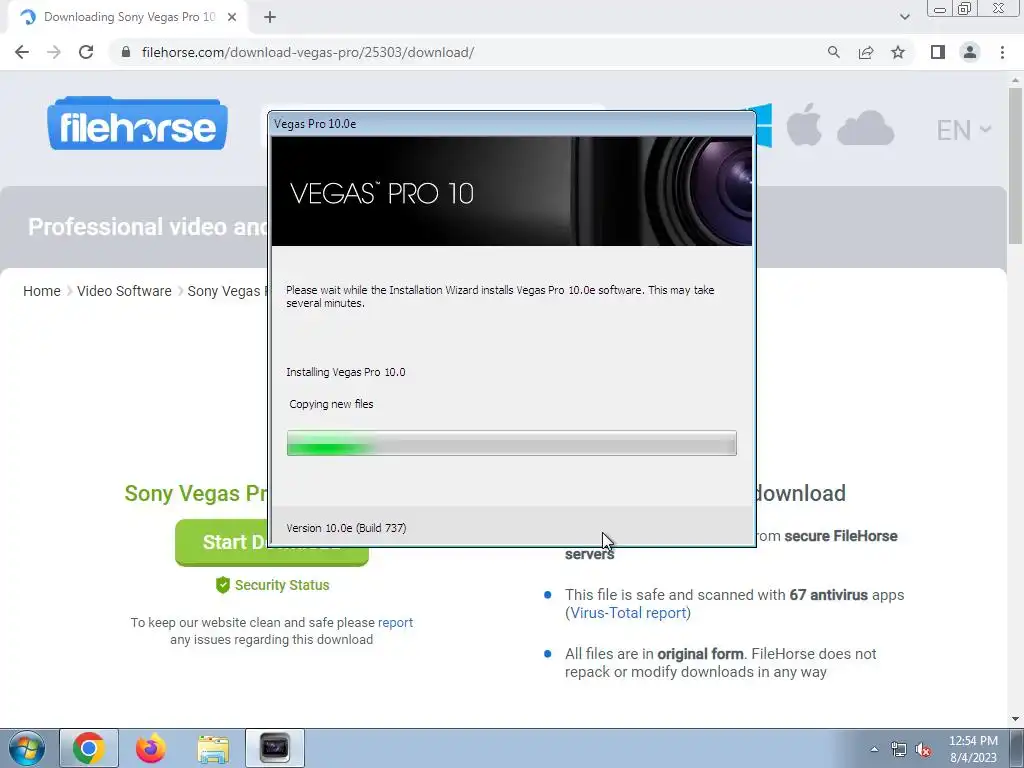1024x768 pixels.
Task: Click the Sony Vegas breadcrumb item
Action: pos(228,291)
